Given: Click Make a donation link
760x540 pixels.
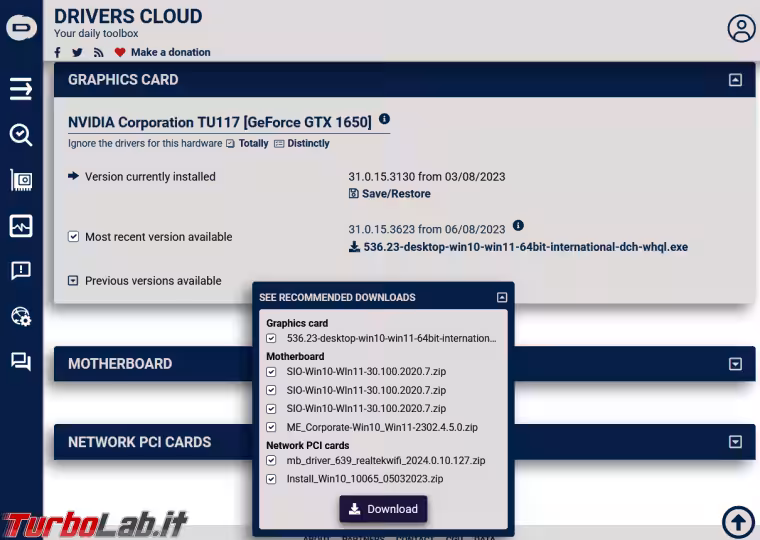Looking at the screenshot, I should coord(171,52).
